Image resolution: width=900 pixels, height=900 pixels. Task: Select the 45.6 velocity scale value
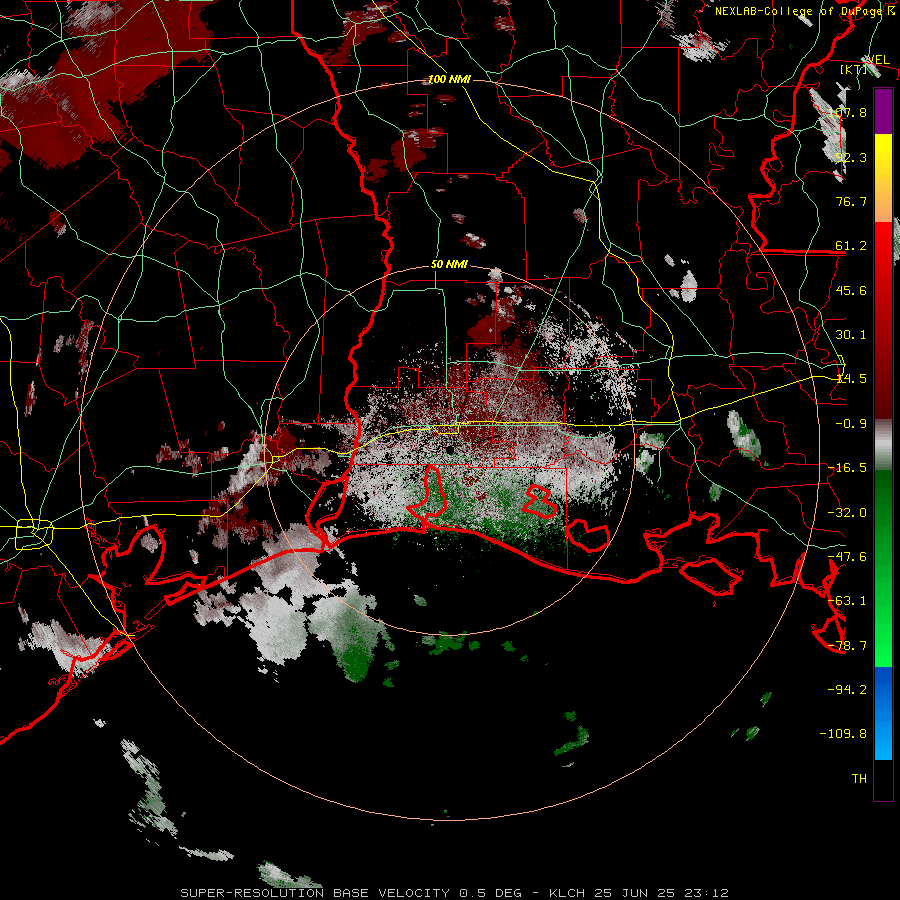click(851, 290)
